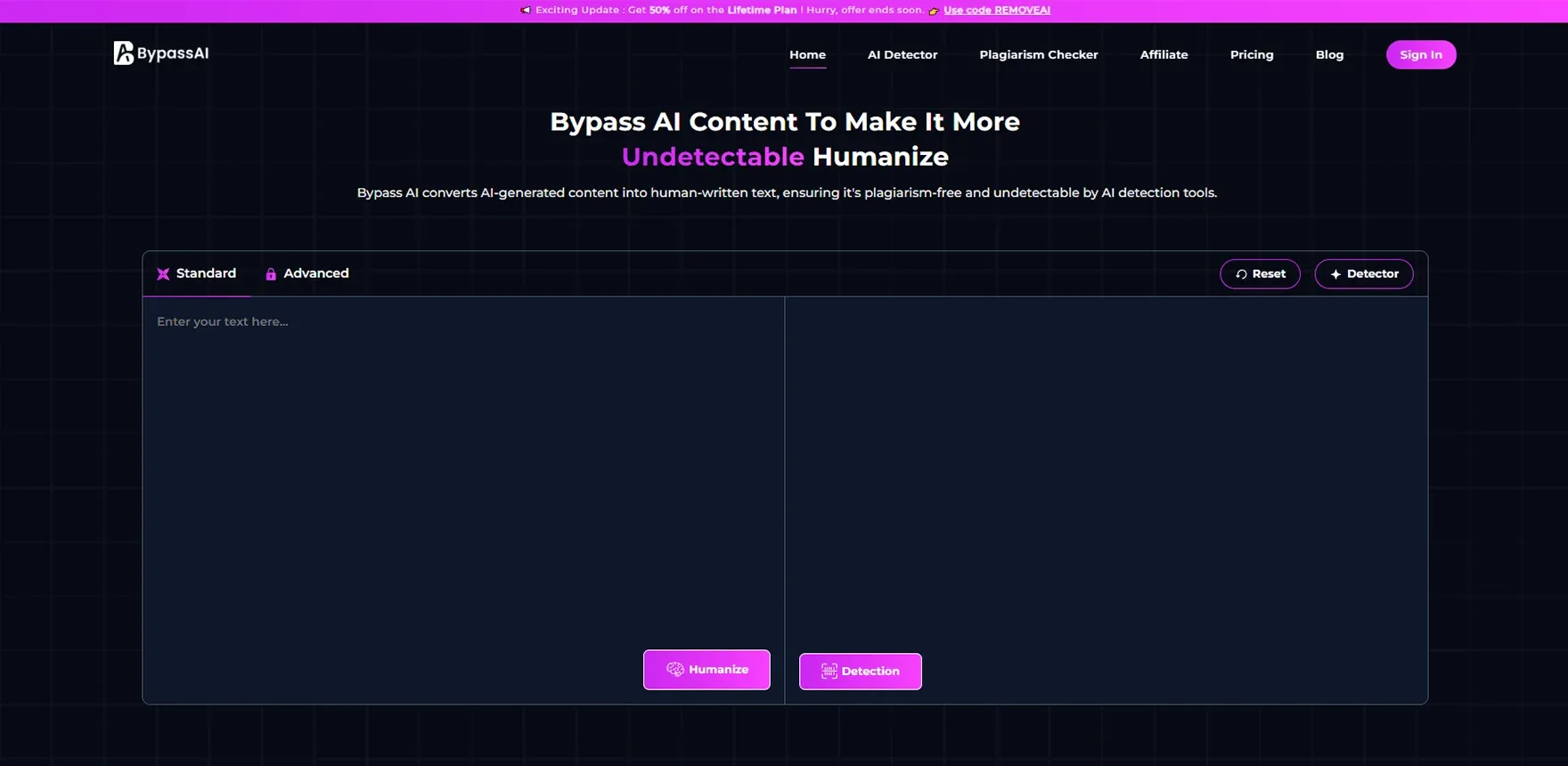Go to Plagiarism Checker
The height and width of the screenshot is (766, 1568).
coord(1039,55)
